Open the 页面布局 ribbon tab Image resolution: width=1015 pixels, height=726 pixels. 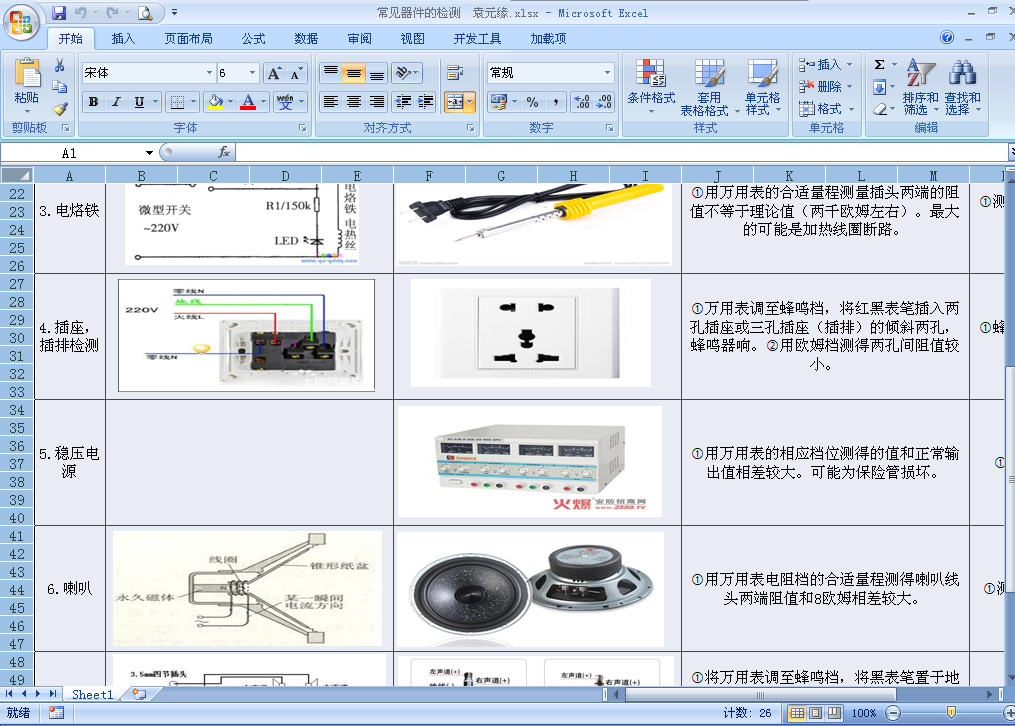188,39
